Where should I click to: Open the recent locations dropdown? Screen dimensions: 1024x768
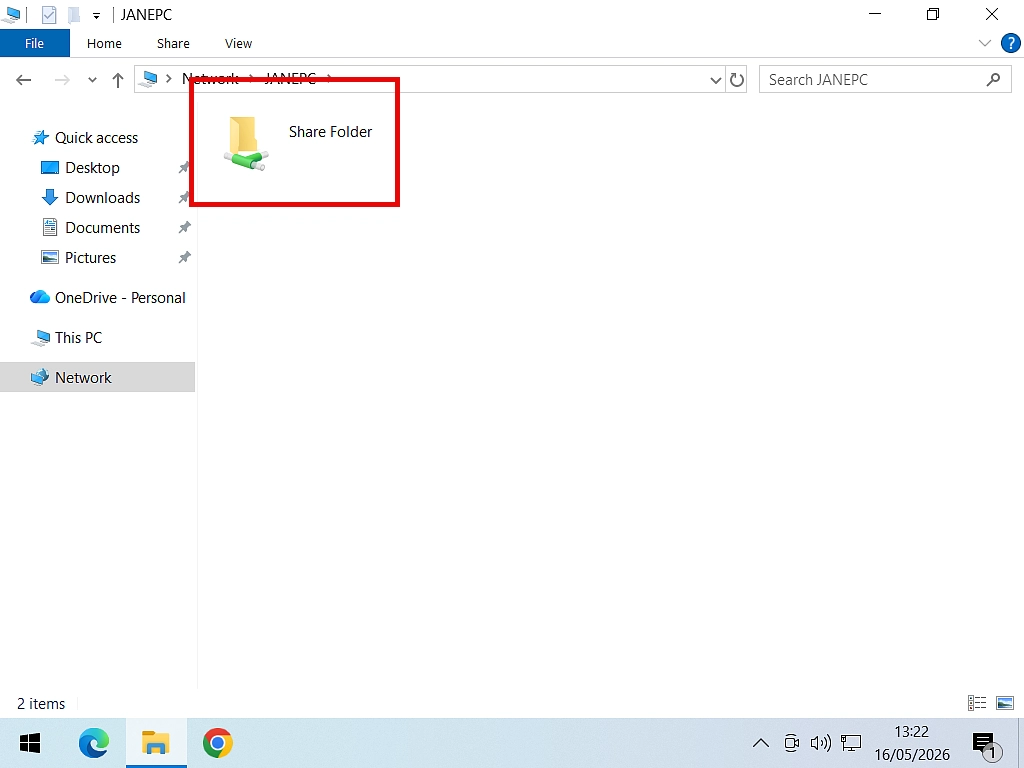(x=92, y=80)
